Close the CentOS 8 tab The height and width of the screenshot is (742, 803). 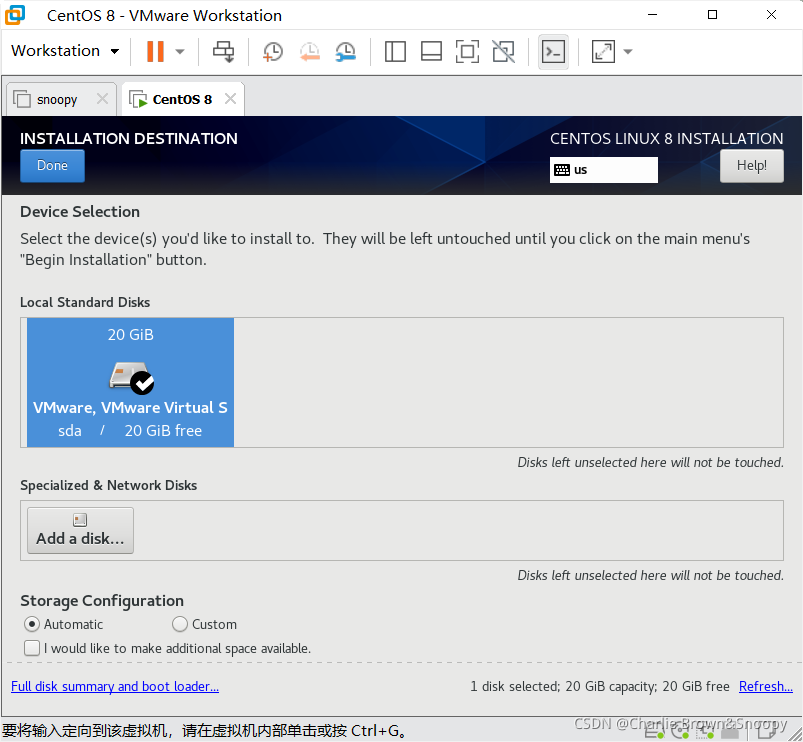click(230, 98)
